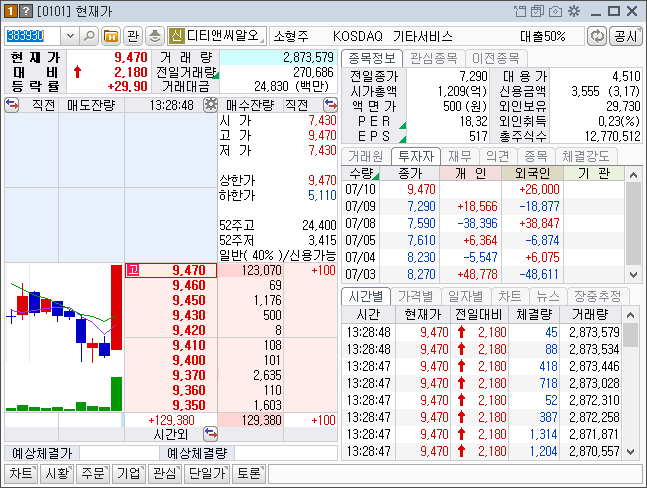The width and height of the screenshot is (647, 488).
Task: Open the 종목 tab beside 의견
Action: point(536,156)
